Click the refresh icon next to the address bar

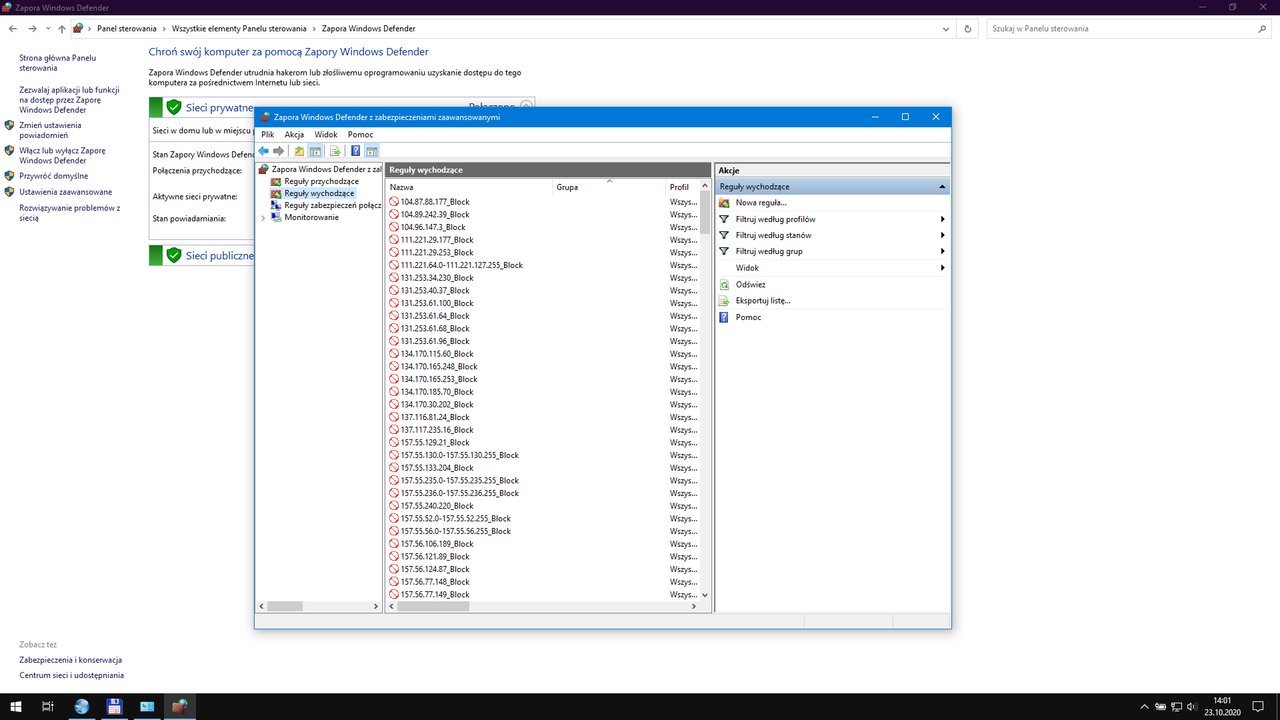point(968,29)
